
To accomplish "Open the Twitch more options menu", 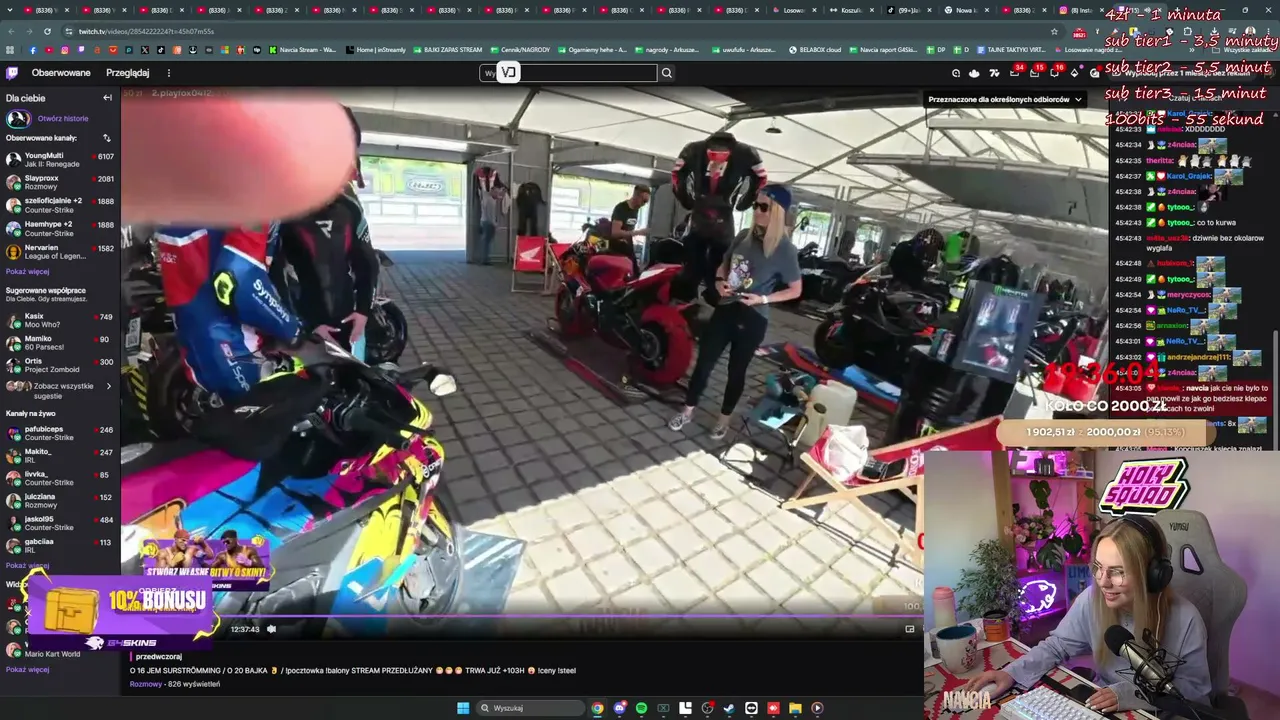I will point(168,73).
